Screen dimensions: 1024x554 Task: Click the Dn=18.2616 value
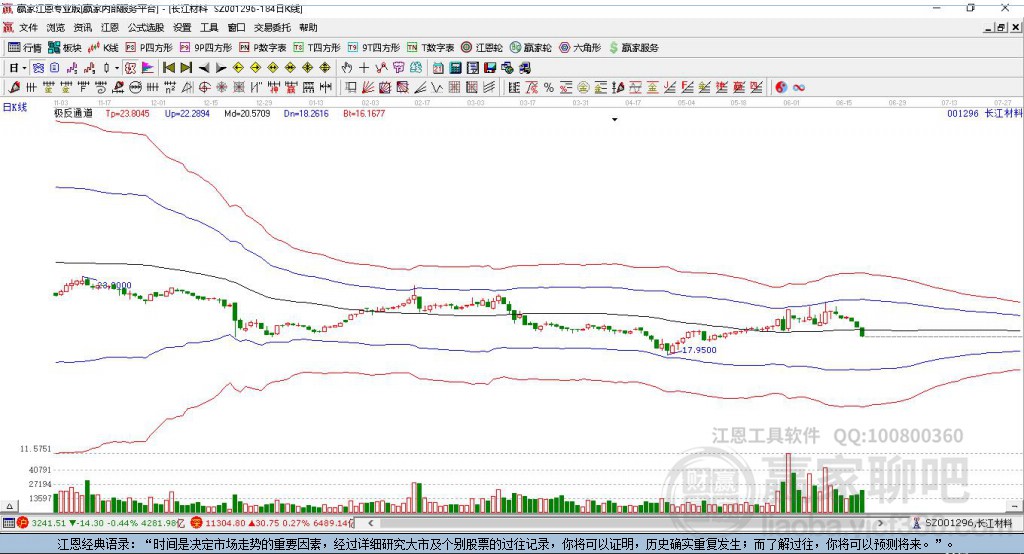pos(306,114)
